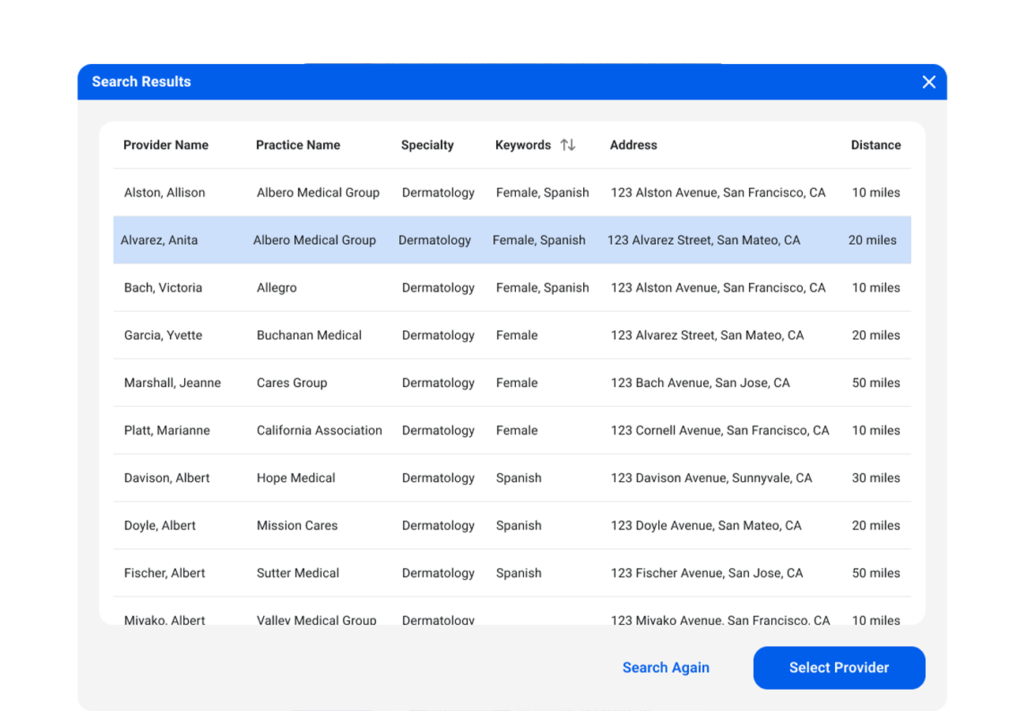The image size is (1024, 711).
Task: Click the Select Provider button
Action: 839,667
